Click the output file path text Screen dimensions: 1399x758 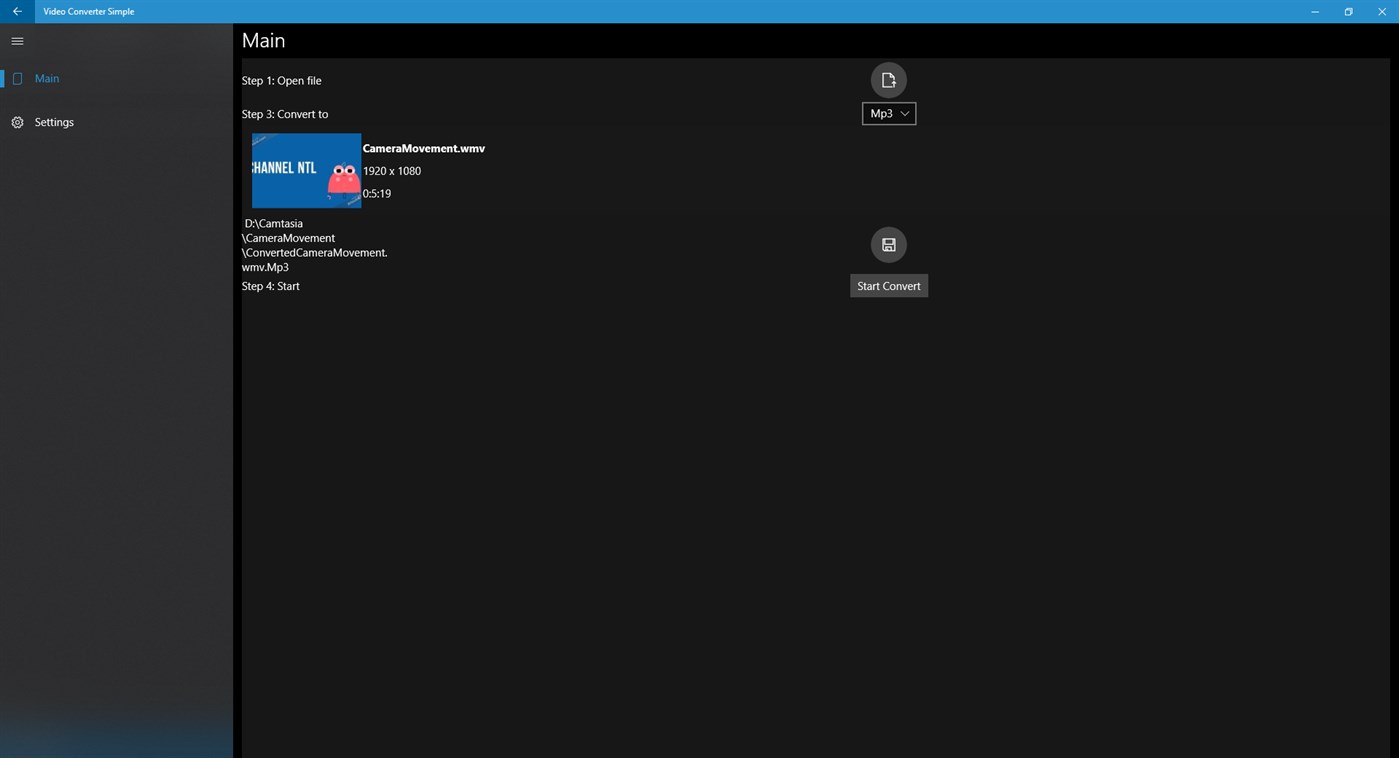[x=313, y=245]
